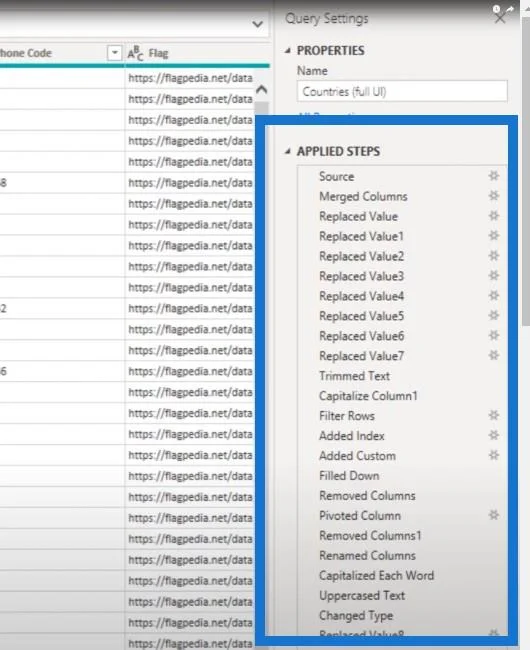
Task: Open gear settings for Pivoted Column step
Action: pyautogui.click(x=494, y=515)
